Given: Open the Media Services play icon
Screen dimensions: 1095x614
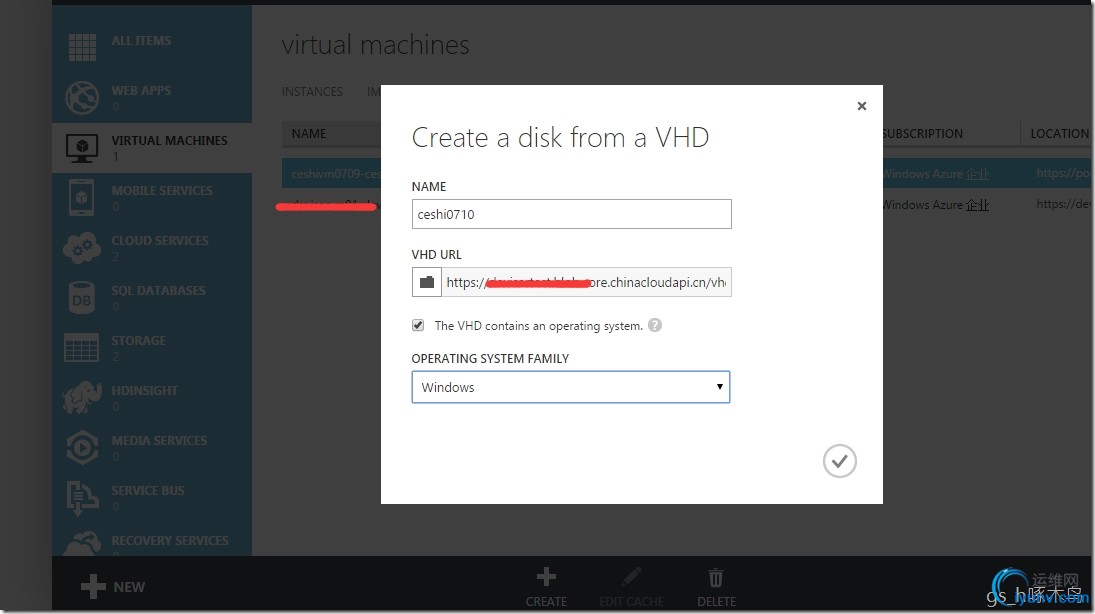Looking at the screenshot, I should [x=82, y=448].
